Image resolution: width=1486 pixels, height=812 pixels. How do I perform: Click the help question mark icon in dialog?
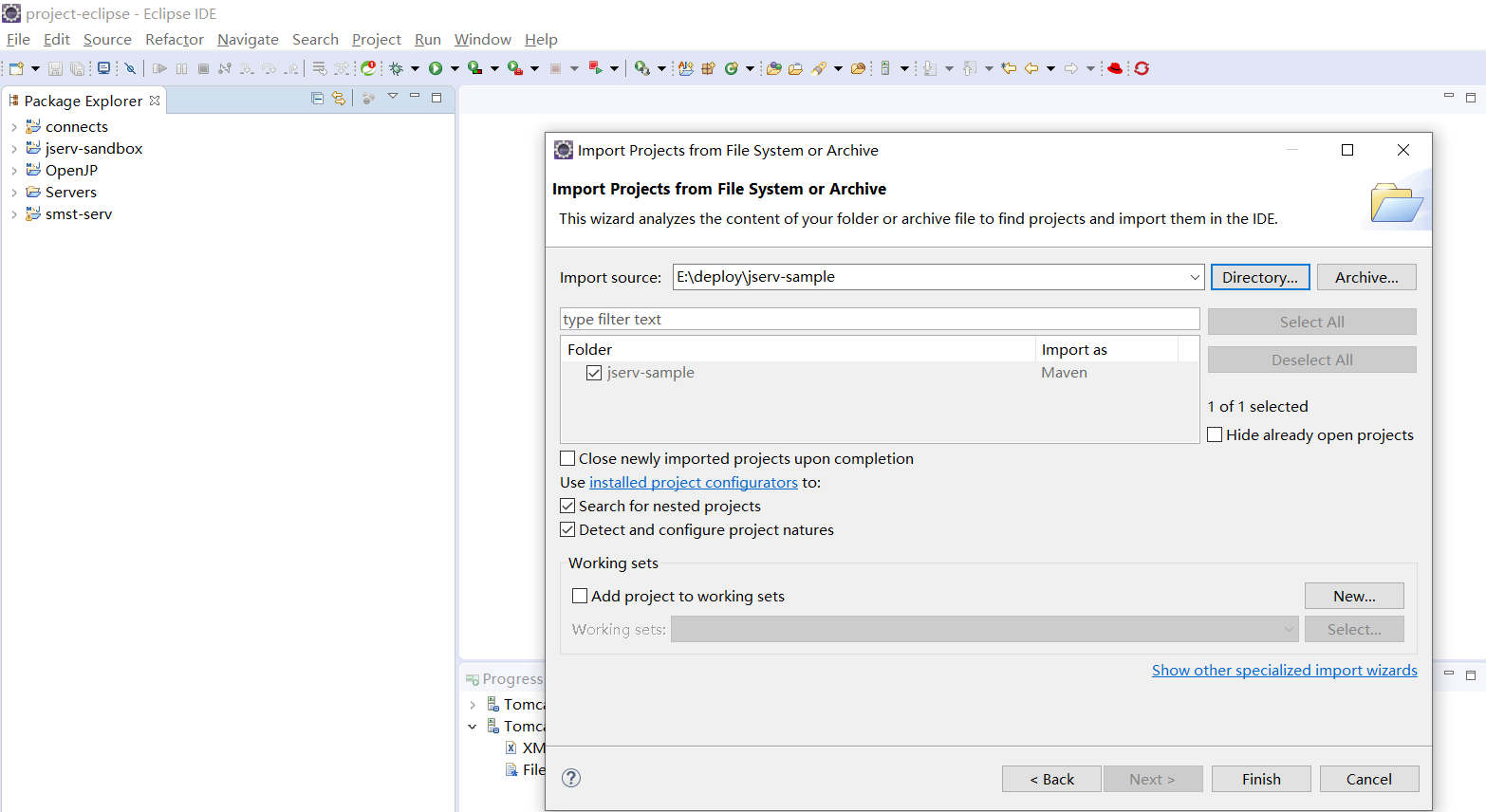[x=571, y=778]
